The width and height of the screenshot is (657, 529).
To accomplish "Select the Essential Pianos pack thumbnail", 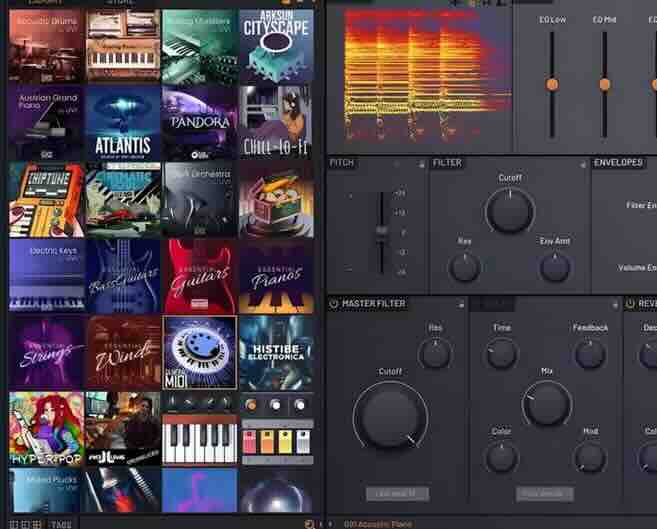I will pyautogui.click(x=276, y=276).
